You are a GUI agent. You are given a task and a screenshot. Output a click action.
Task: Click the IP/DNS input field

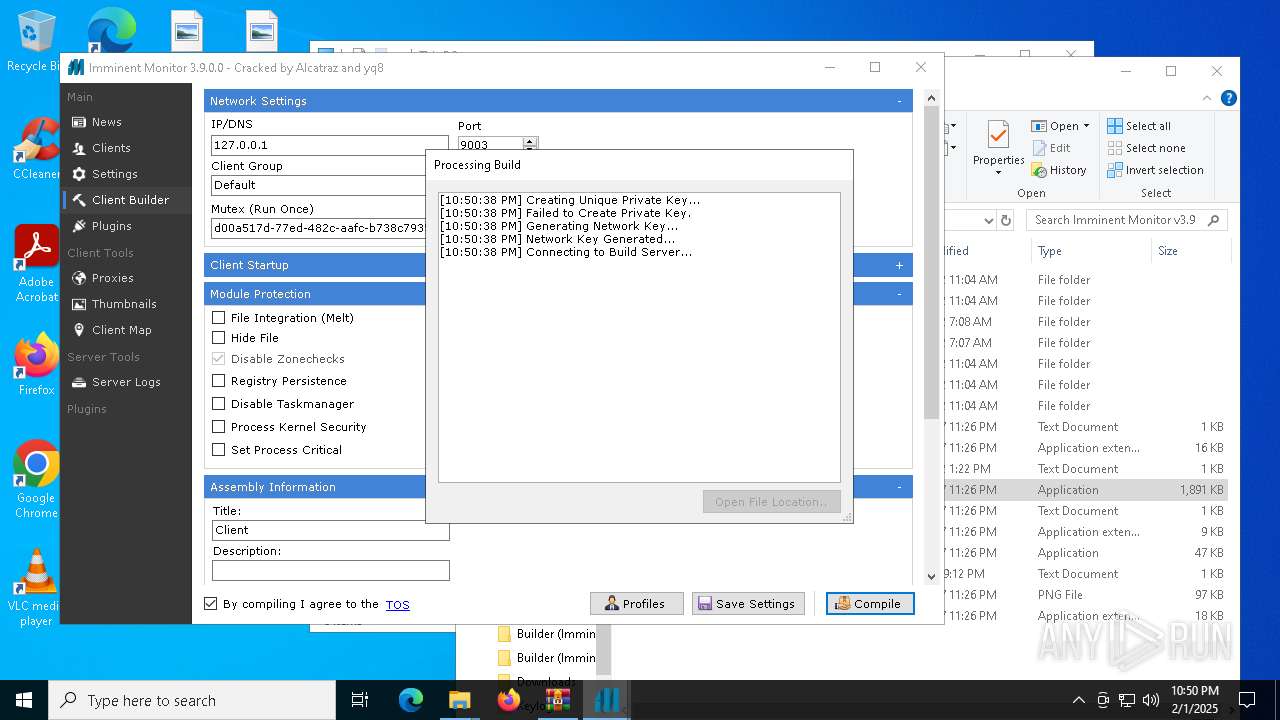(330, 145)
